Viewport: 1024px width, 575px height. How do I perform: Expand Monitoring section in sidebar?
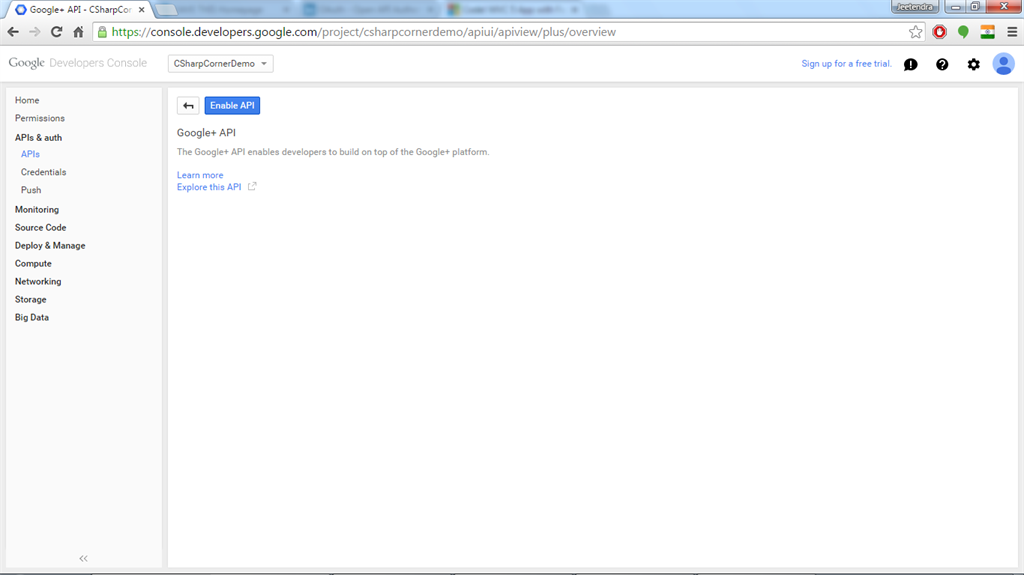37,210
